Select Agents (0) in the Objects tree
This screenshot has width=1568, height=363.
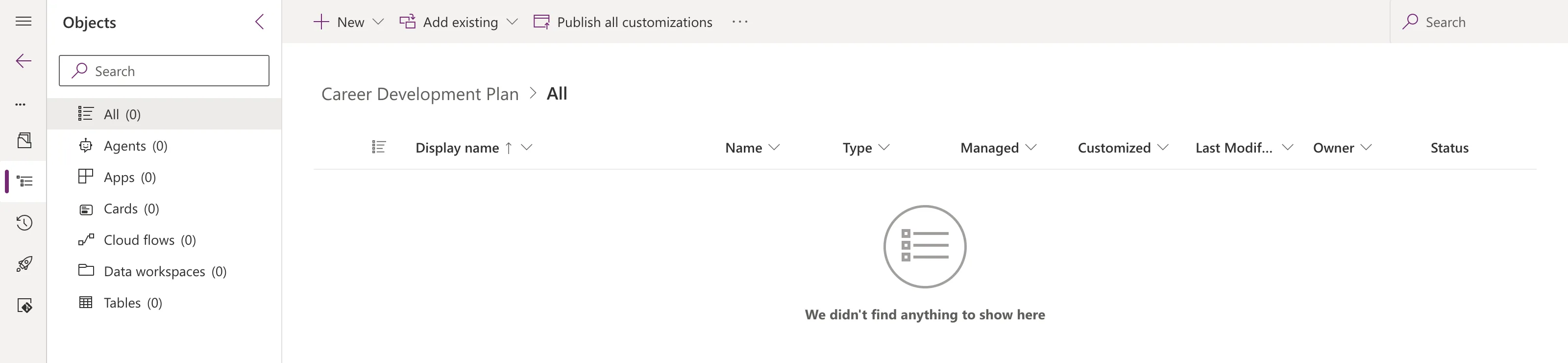point(164,146)
